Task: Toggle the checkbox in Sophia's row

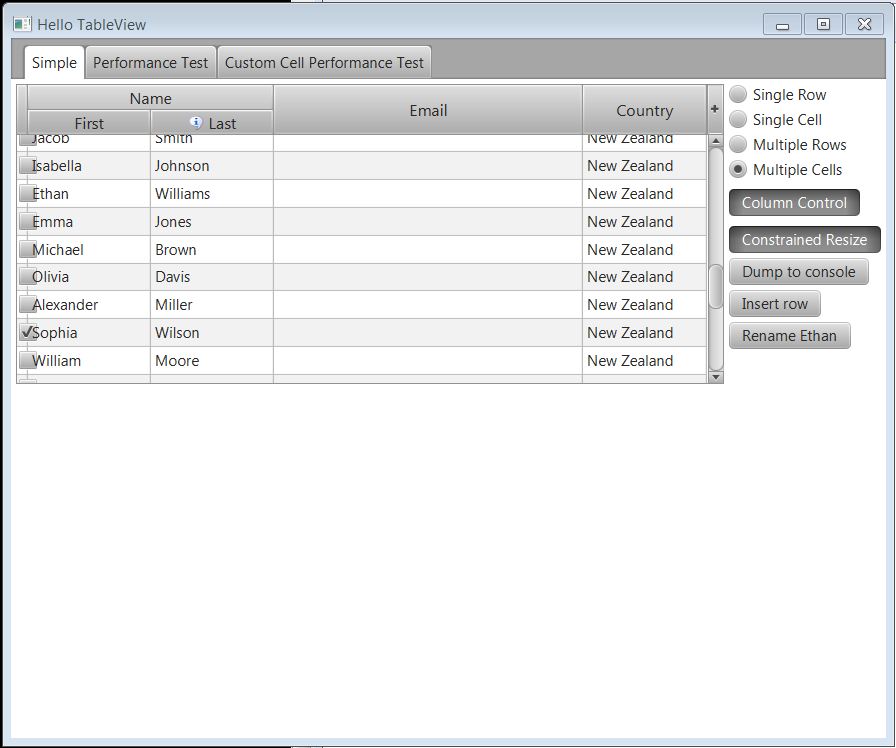Action: tap(27, 333)
